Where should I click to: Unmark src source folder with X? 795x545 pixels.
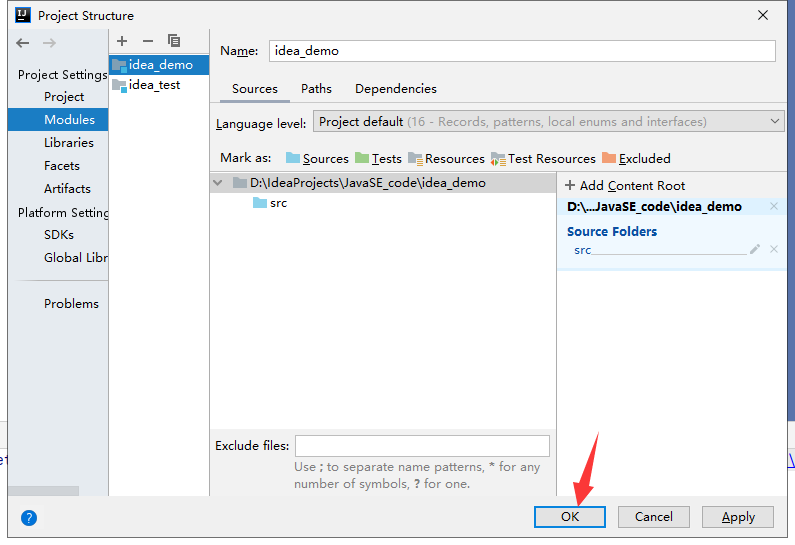coord(774,249)
